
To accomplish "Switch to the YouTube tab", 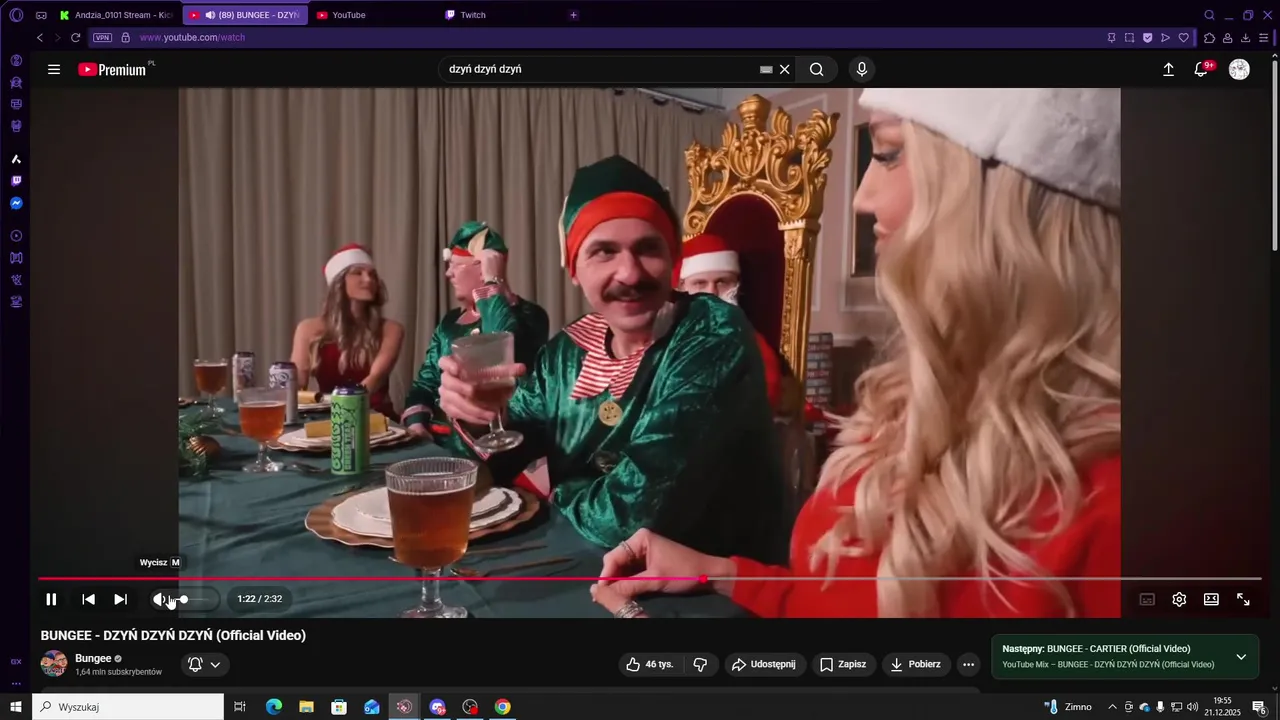I will [x=372, y=15].
